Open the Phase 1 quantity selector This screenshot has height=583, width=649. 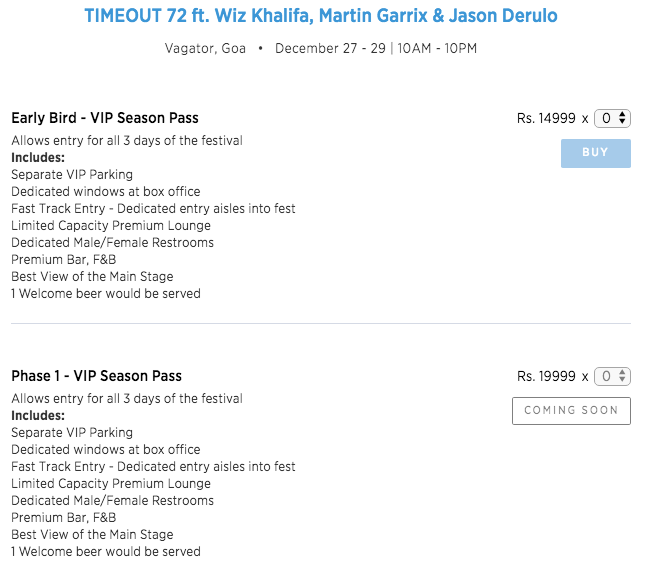click(612, 376)
